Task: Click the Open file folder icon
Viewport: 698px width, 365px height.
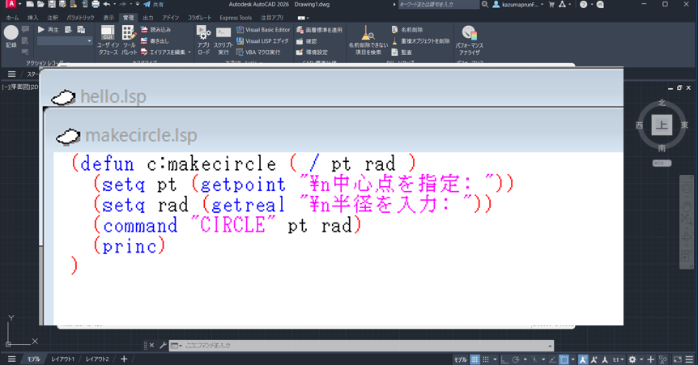Action: tap(41, 4)
